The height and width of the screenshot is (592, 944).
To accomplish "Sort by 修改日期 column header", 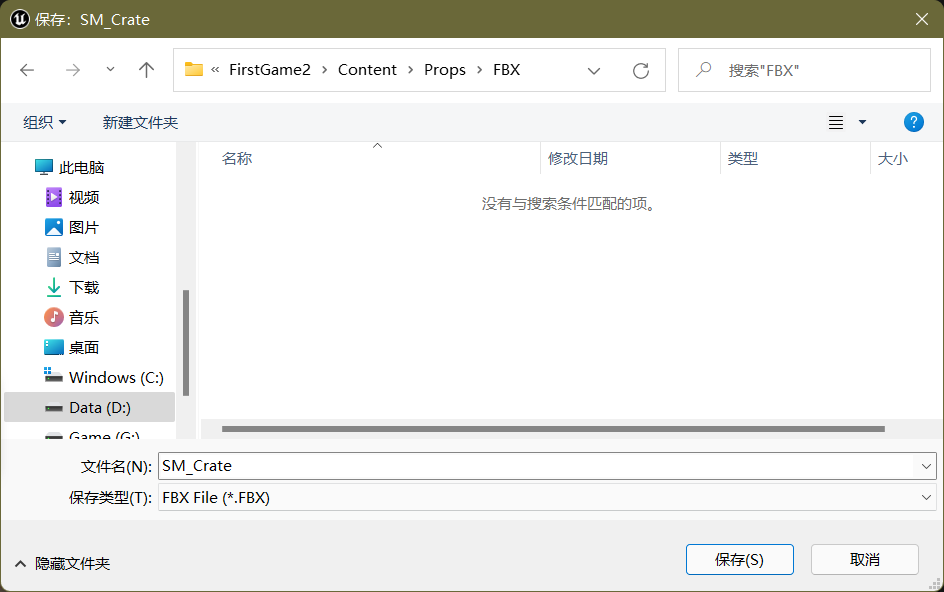I will tap(578, 158).
